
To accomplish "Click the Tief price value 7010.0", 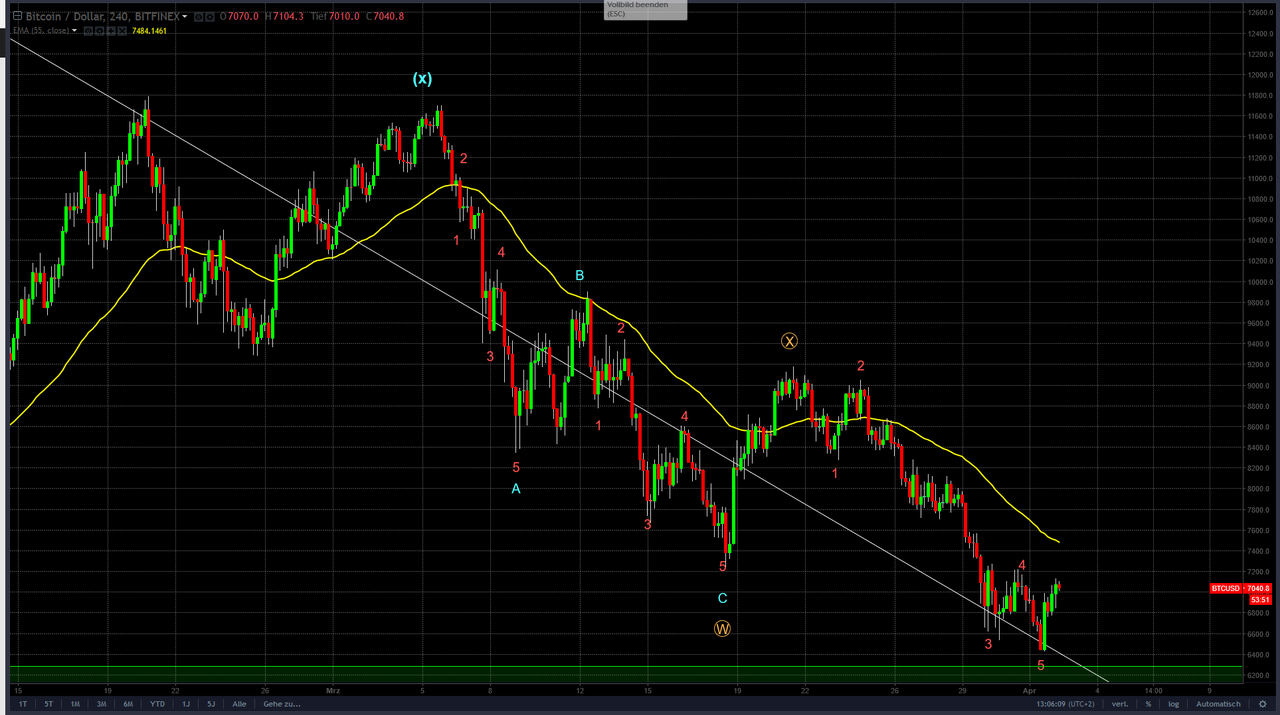I will [344, 16].
